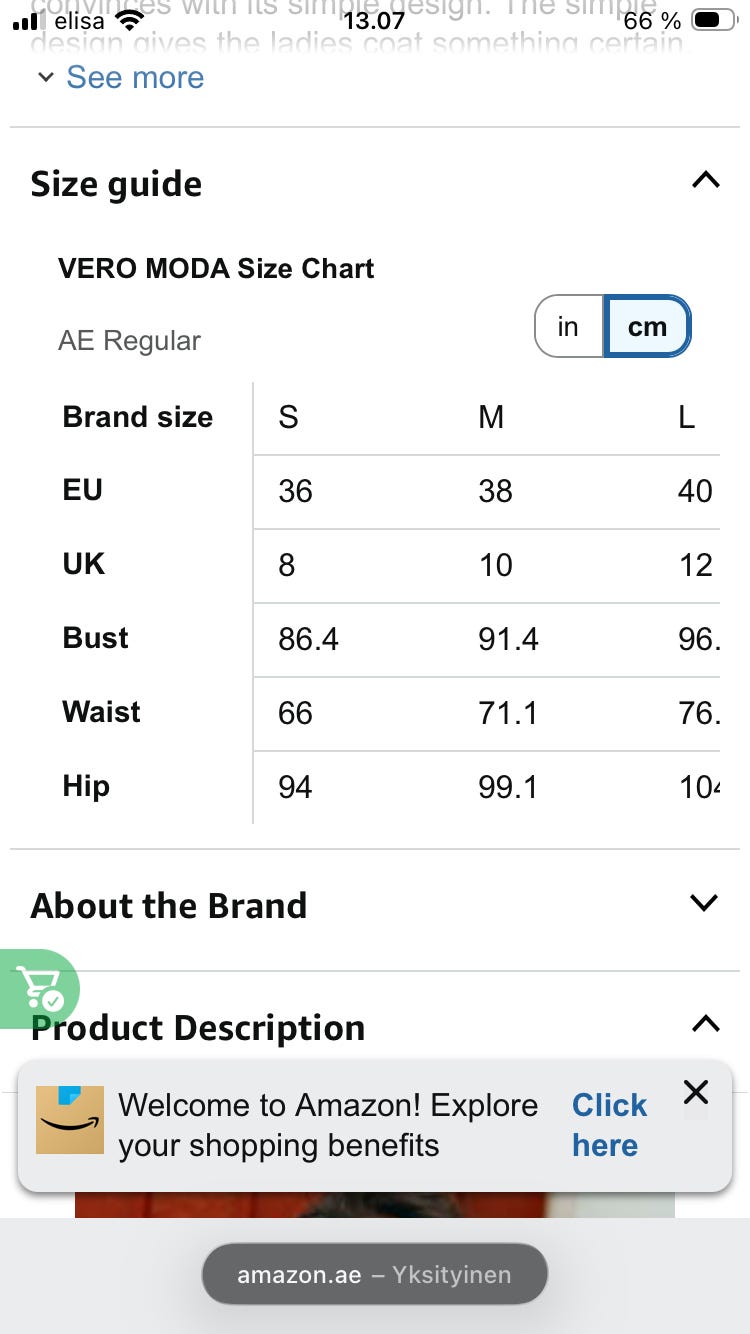Select the S brand size column header
The width and height of the screenshot is (750, 1334).
[289, 417]
